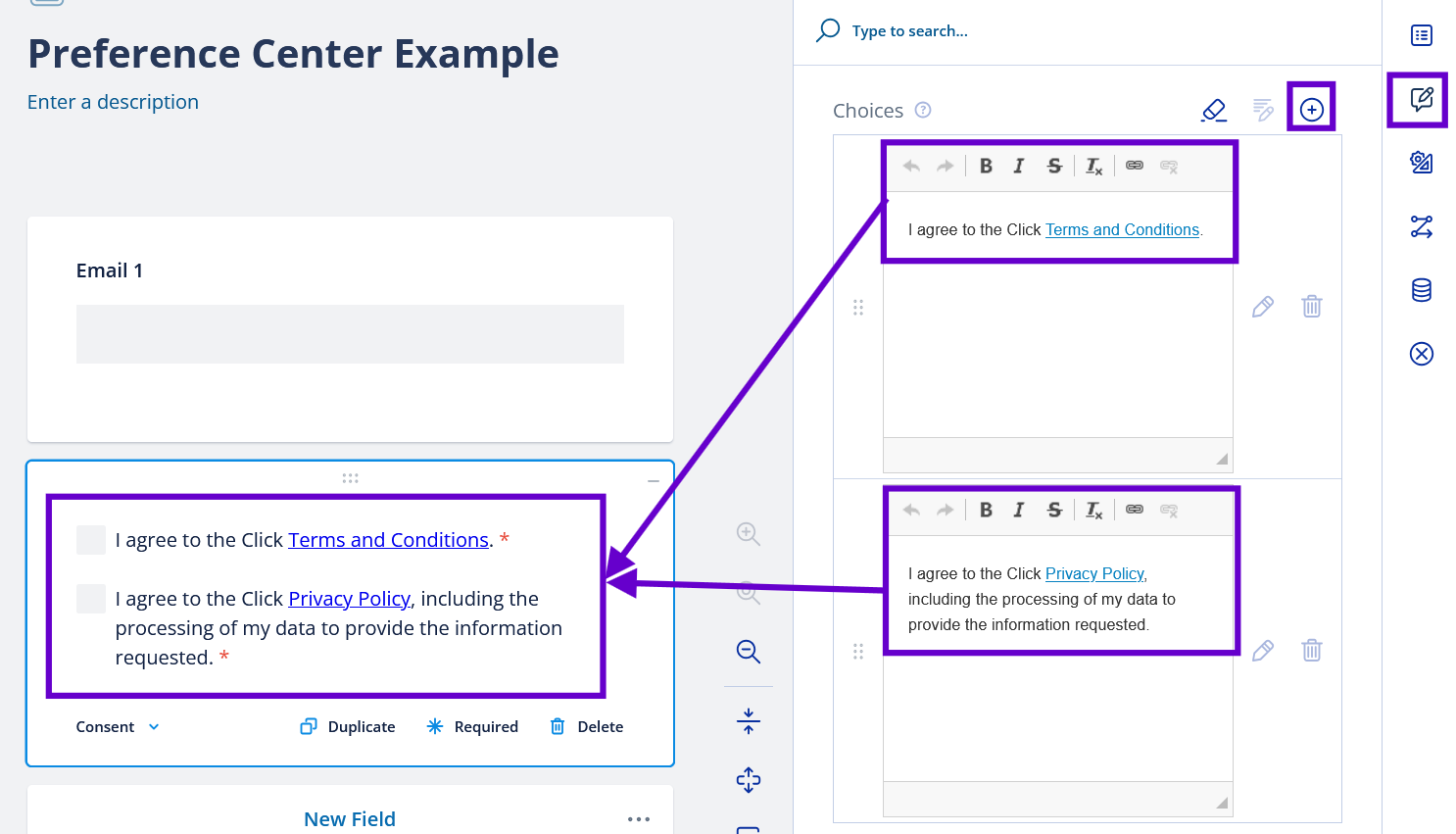The image size is (1456, 834).
Task: Edit the Enter a description text
Action: tap(113, 102)
